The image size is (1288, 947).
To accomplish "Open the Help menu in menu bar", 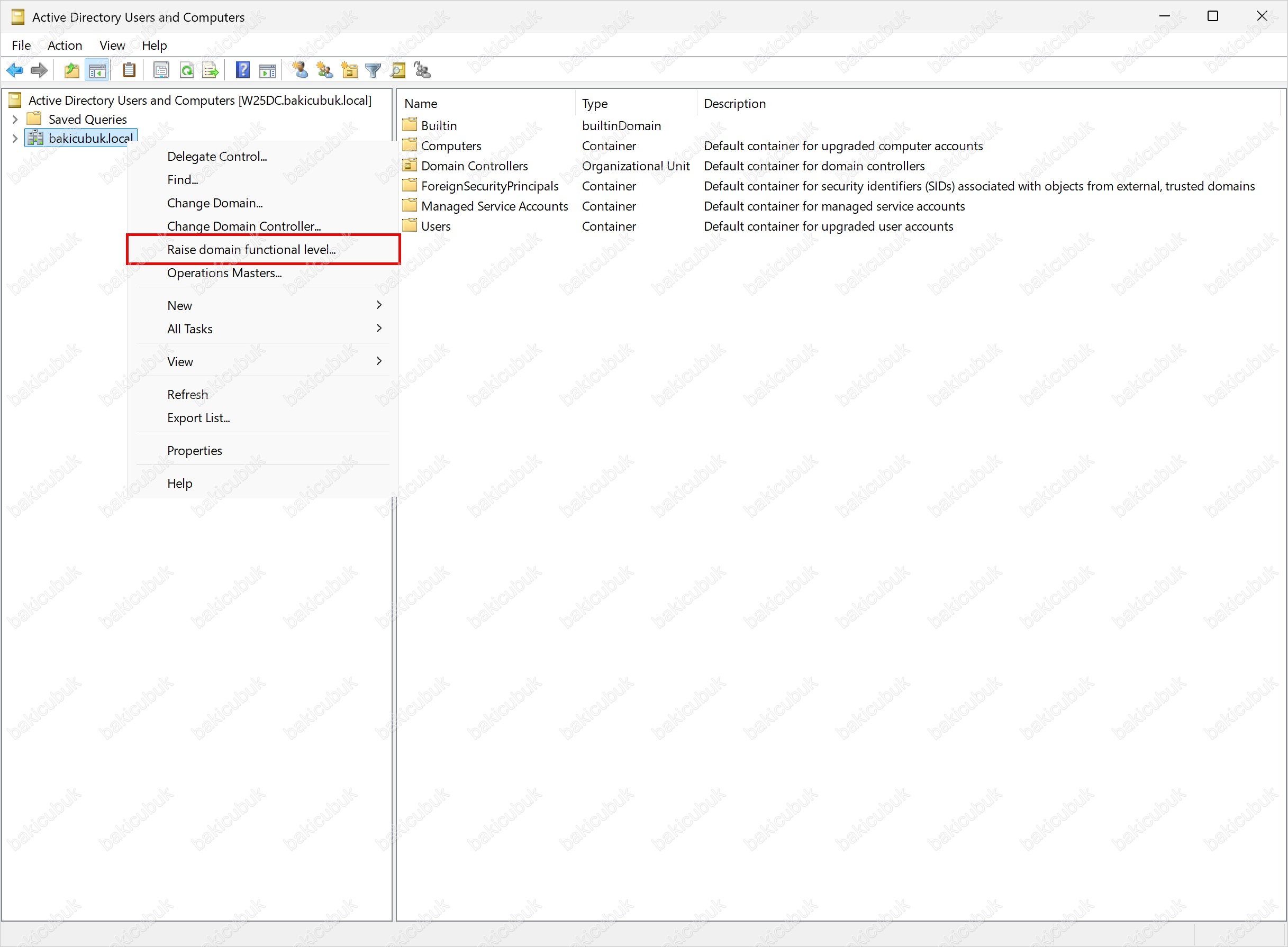I will (154, 45).
